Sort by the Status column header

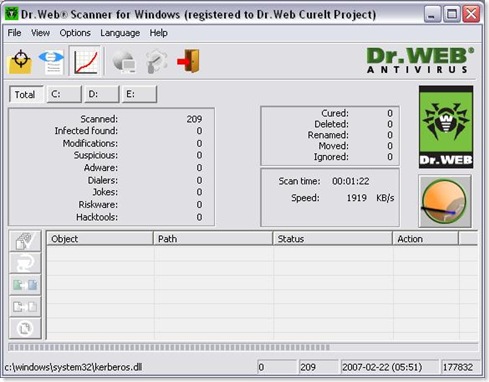click(x=332, y=239)
